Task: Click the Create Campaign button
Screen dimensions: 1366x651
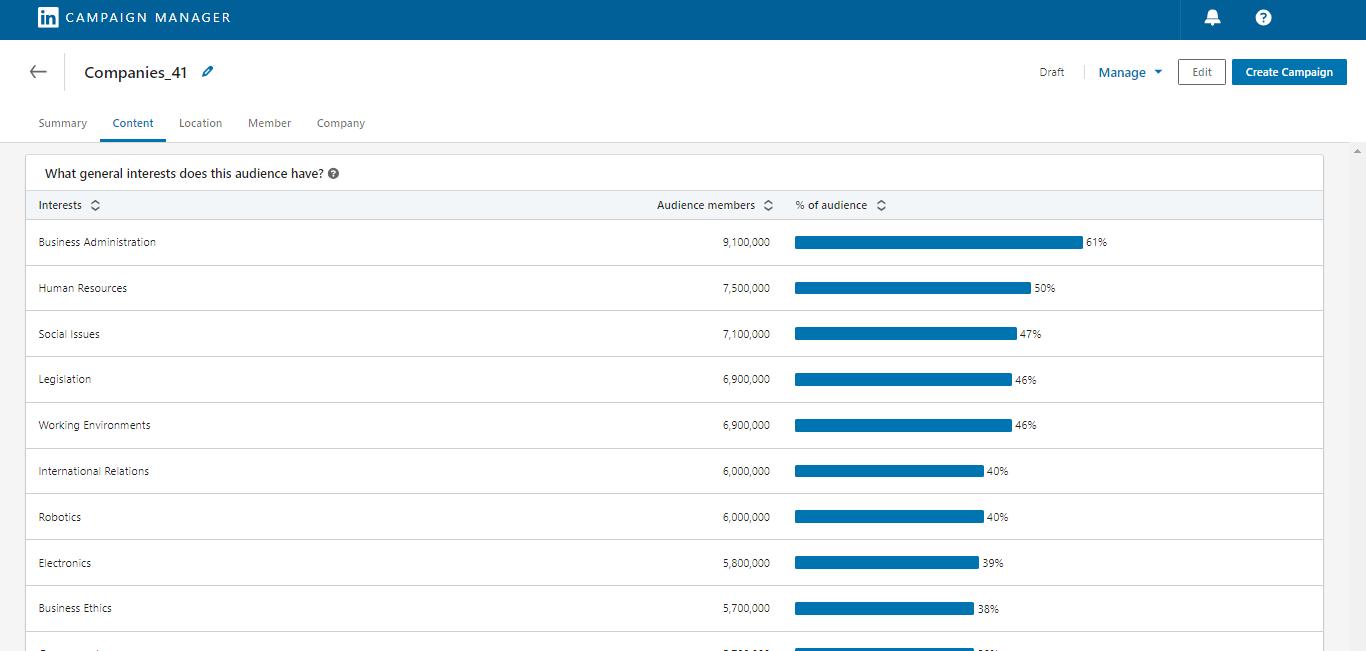Action: coord(1289,72)
